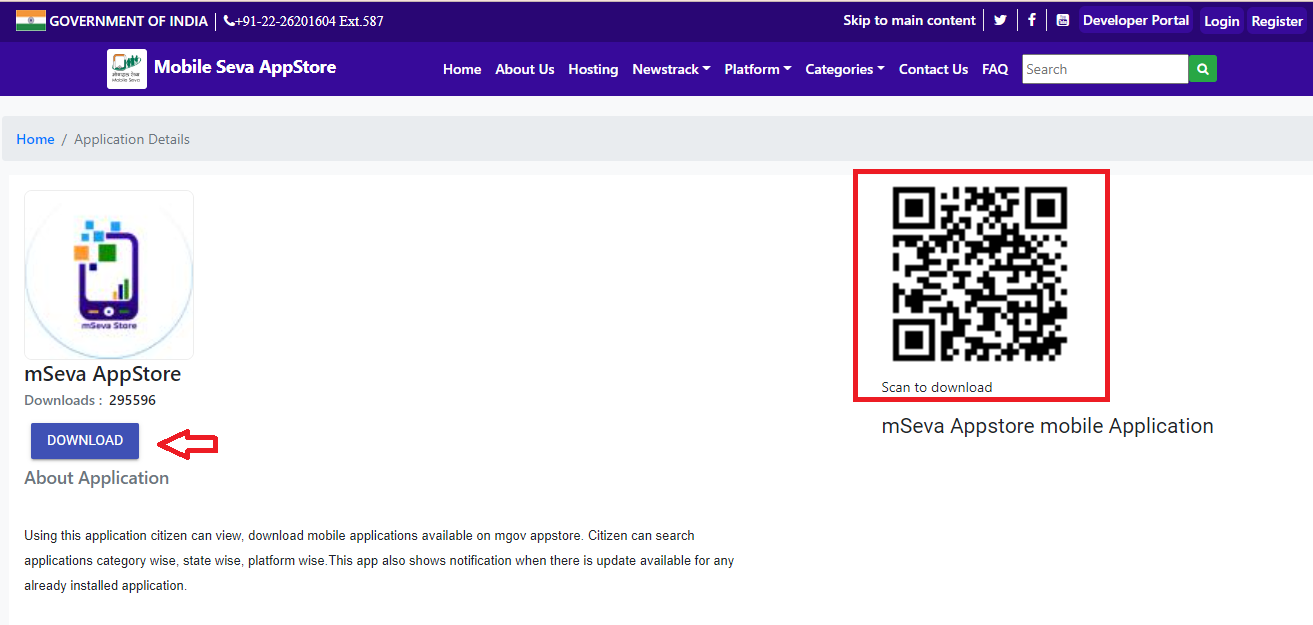Click the Home breadcrumb link
Image resolution: width=1313 pixels, height=625 pixels.
click(35, 139)
